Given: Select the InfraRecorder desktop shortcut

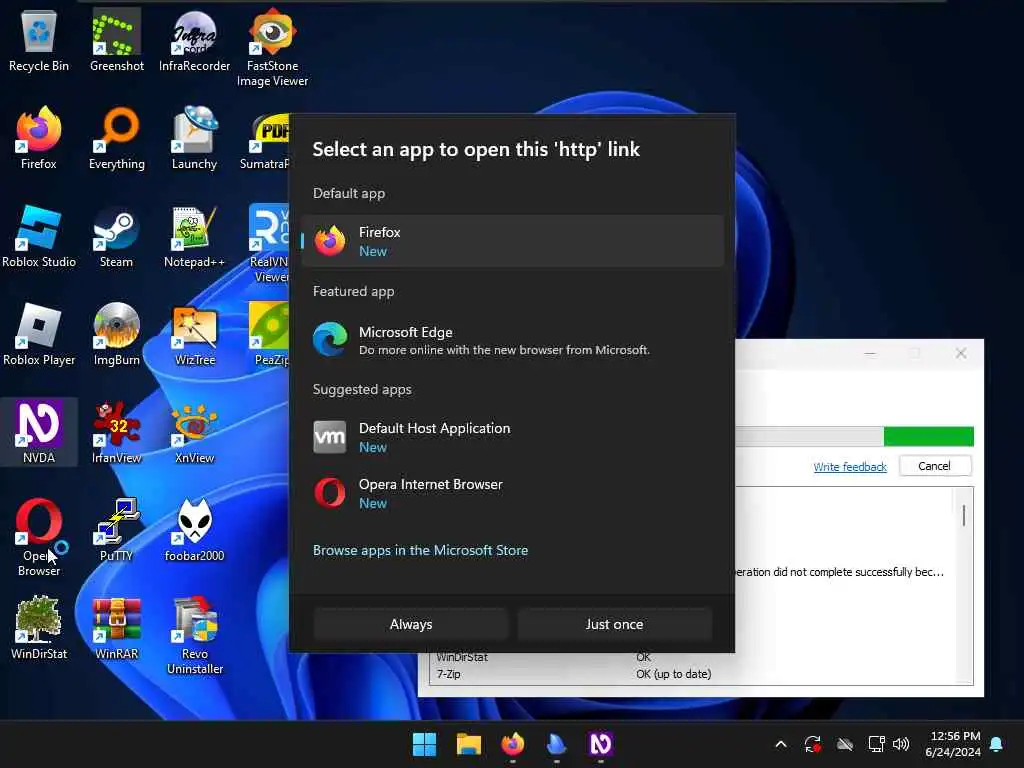Looking at the screenshot, I should 194,40.
